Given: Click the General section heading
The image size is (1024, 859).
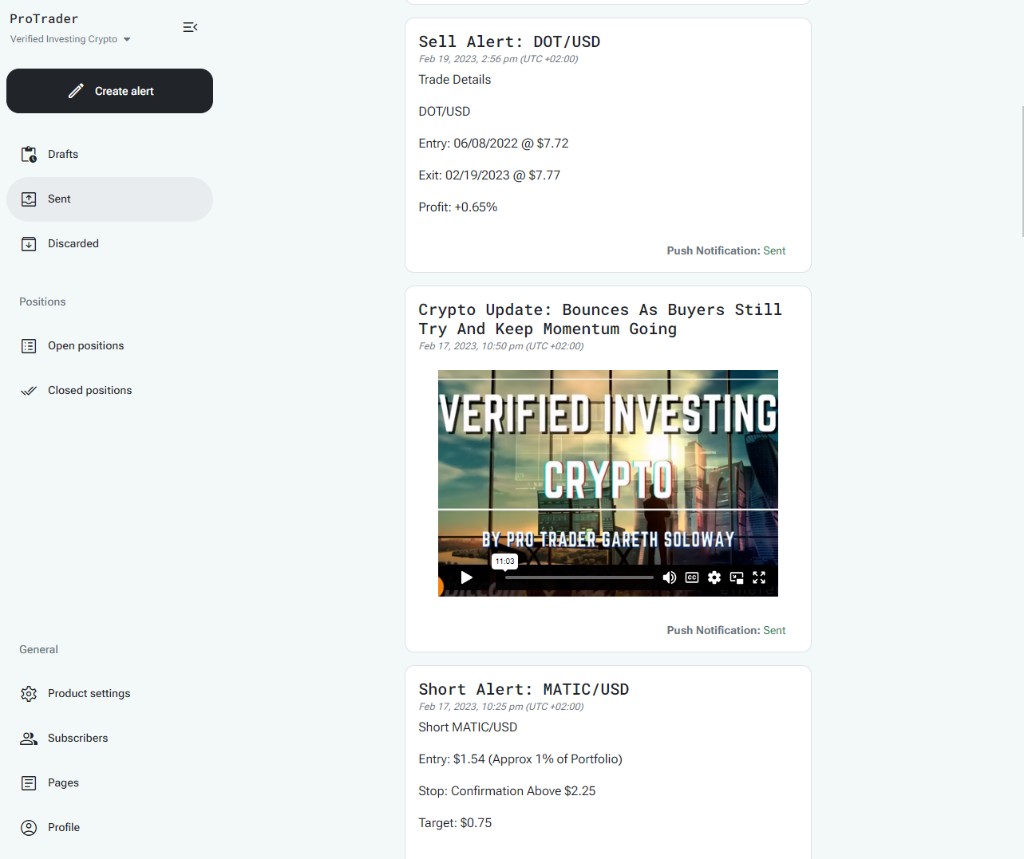Looking at the screenshot, I should (39, 649).
